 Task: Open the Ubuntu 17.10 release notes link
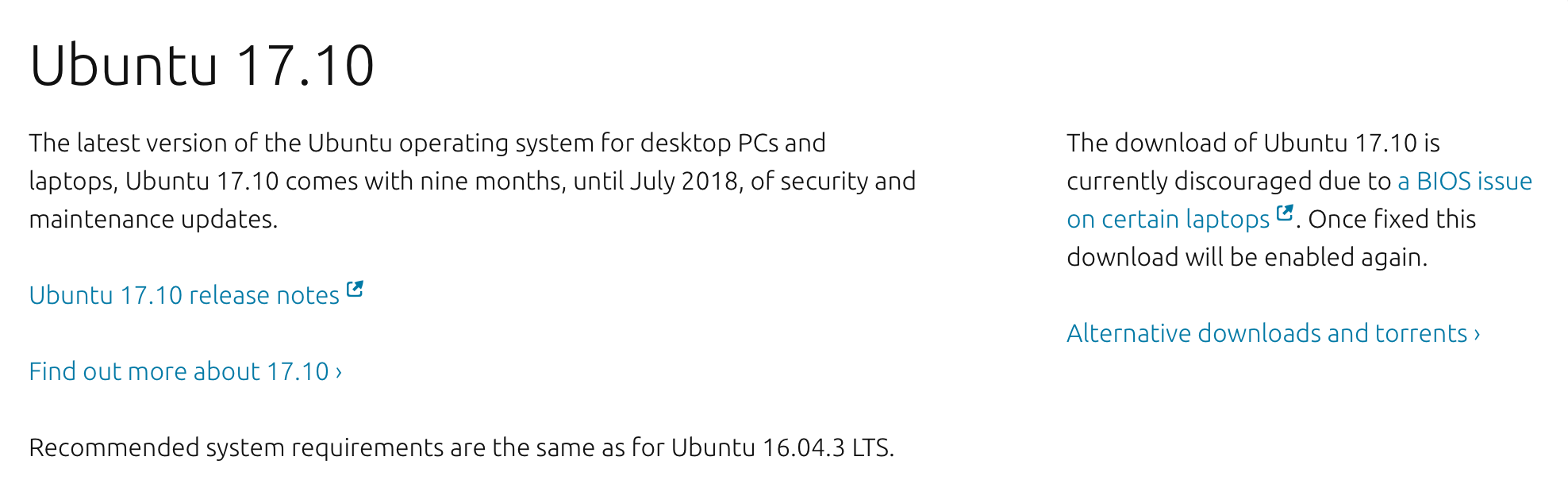184,295
